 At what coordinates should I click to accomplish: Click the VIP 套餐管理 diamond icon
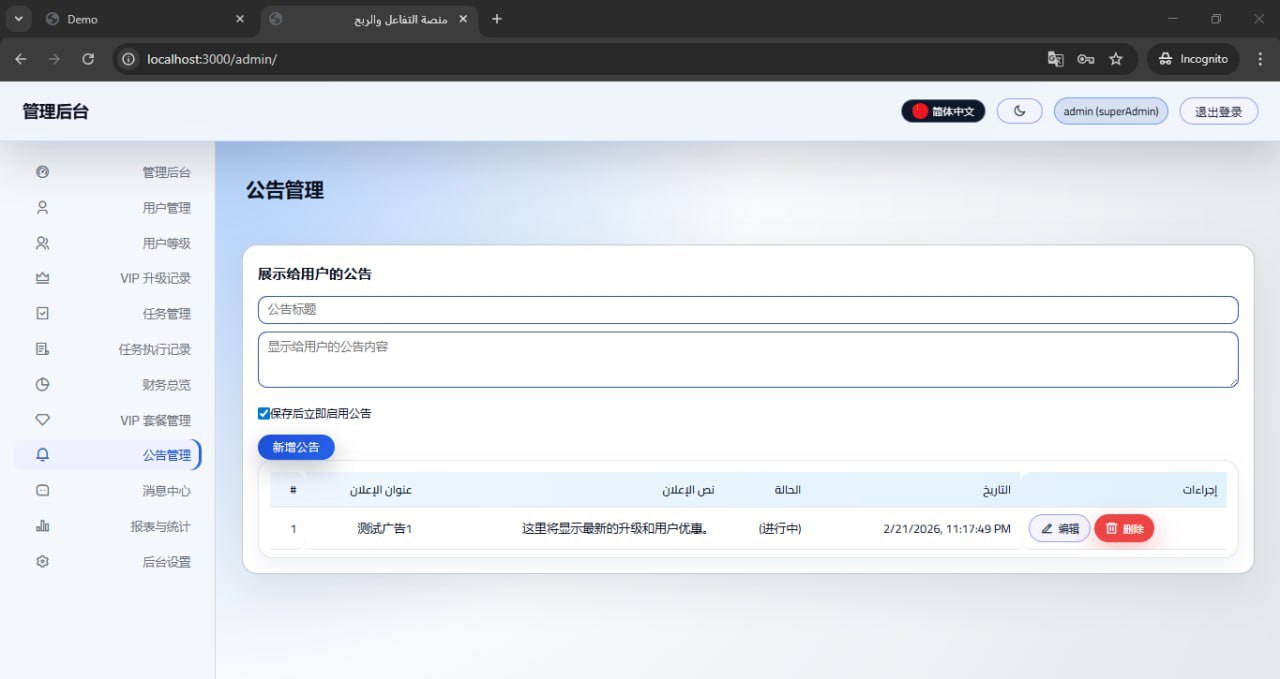(42, 420)
